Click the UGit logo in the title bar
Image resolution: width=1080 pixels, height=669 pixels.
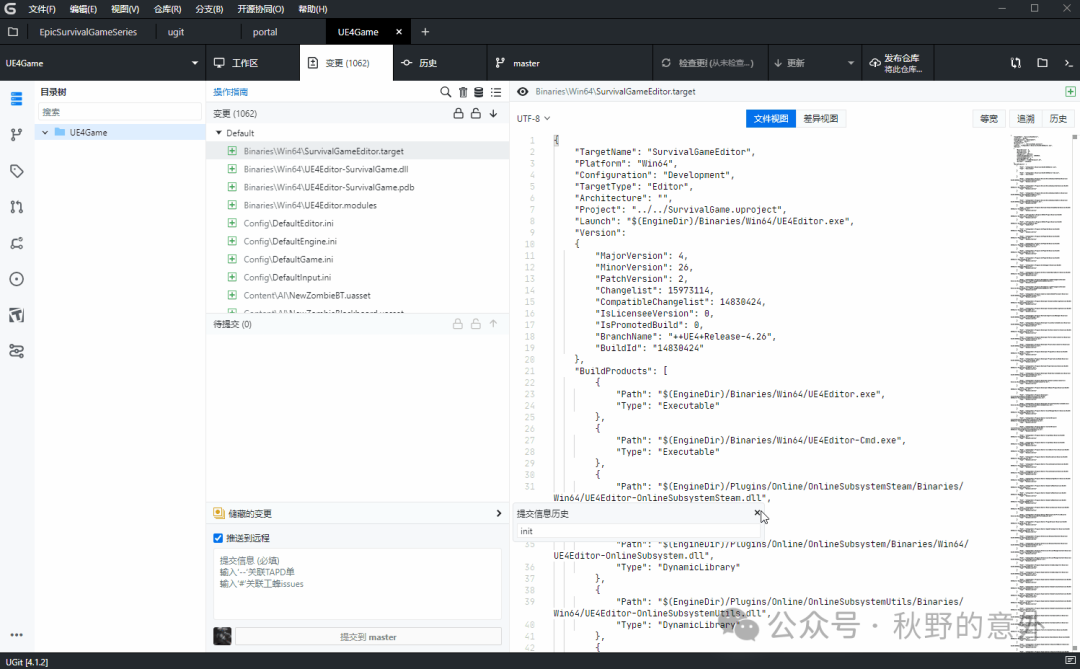10,9
